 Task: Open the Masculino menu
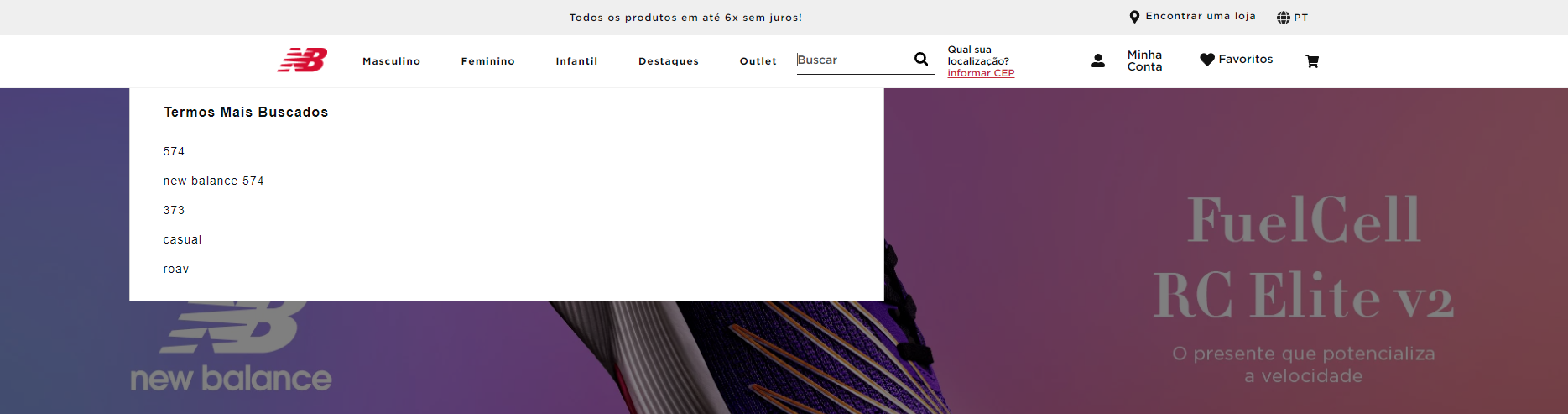pyautogui.click(x=391, y=61)
